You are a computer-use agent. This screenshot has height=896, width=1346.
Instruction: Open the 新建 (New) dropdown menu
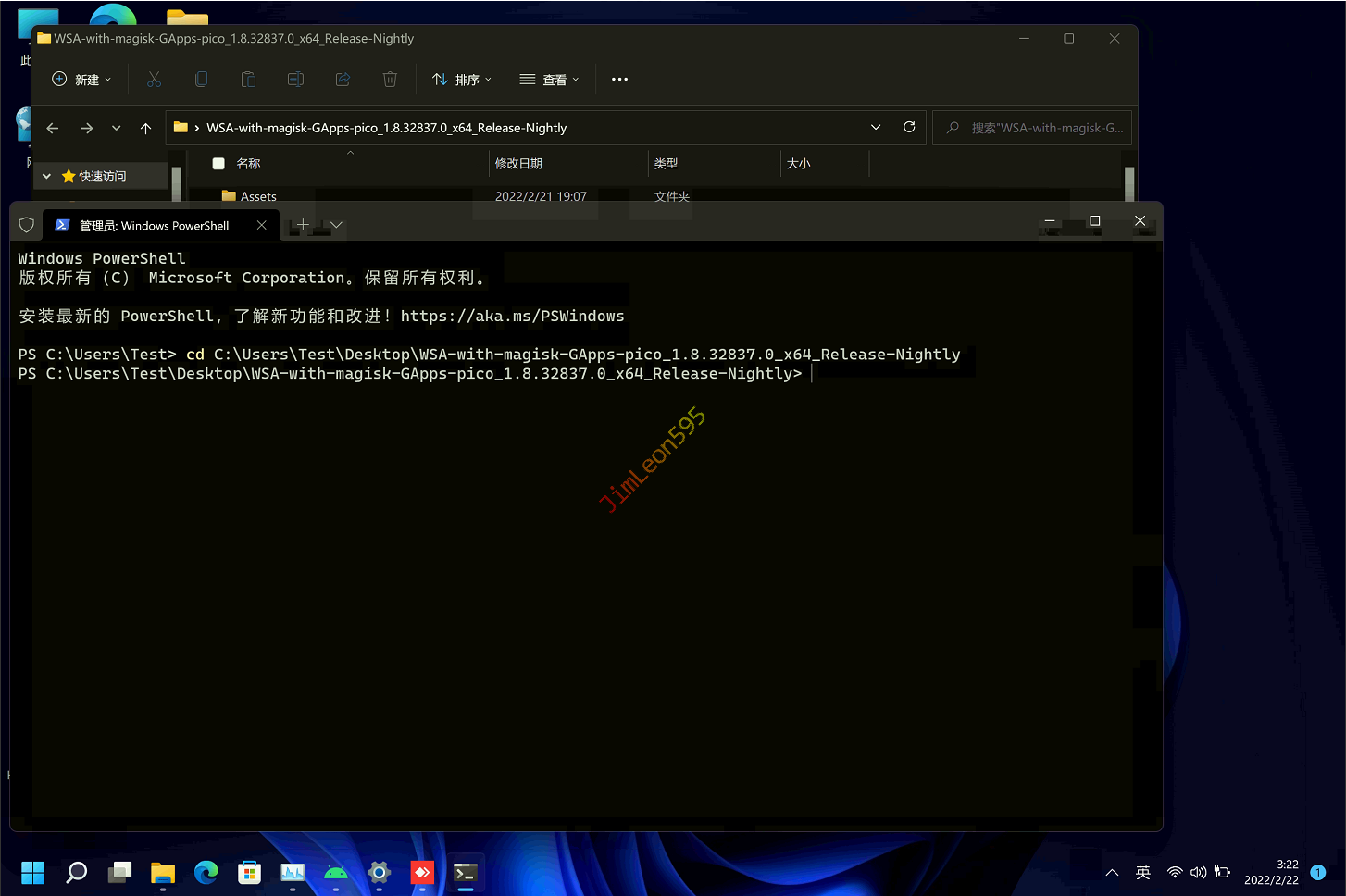(x=81, y=80)
